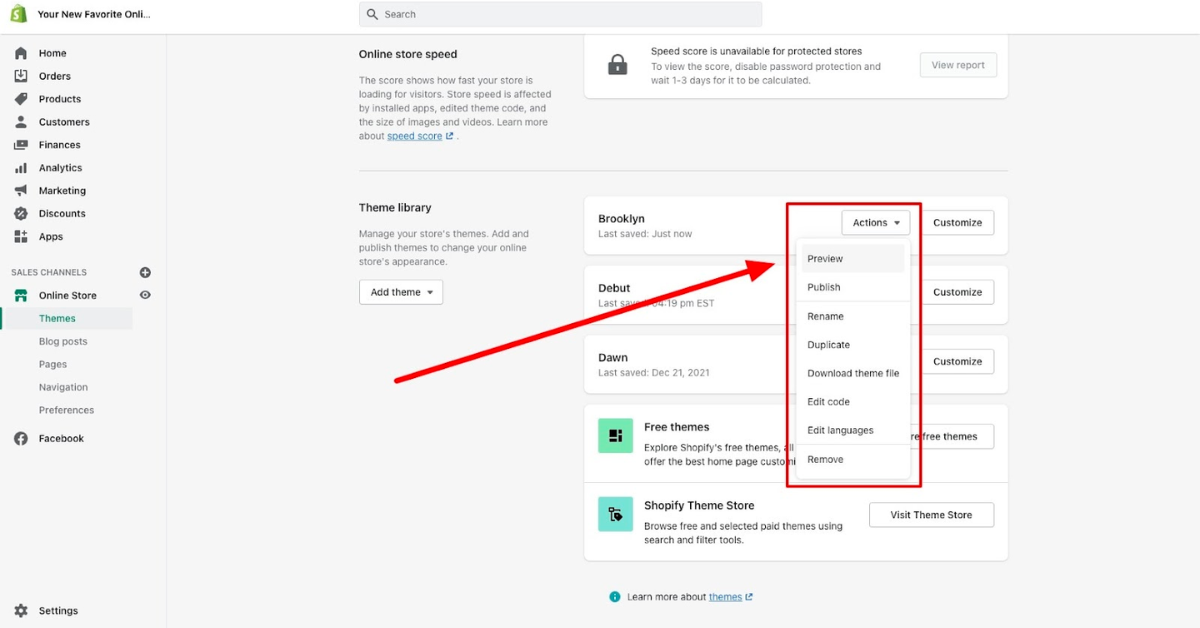
Task: Toggle Online Store visibility eye icon
Action: (144, 295)
